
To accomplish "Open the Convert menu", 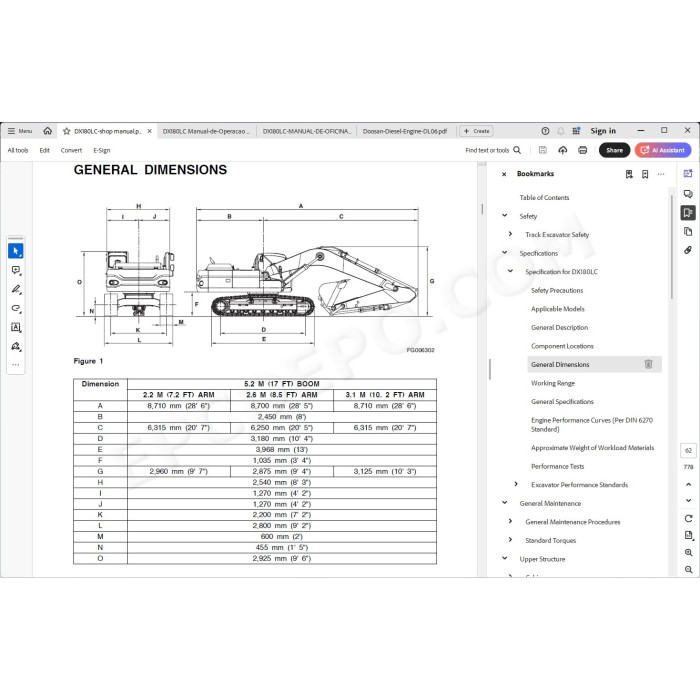I will [71, 150].
